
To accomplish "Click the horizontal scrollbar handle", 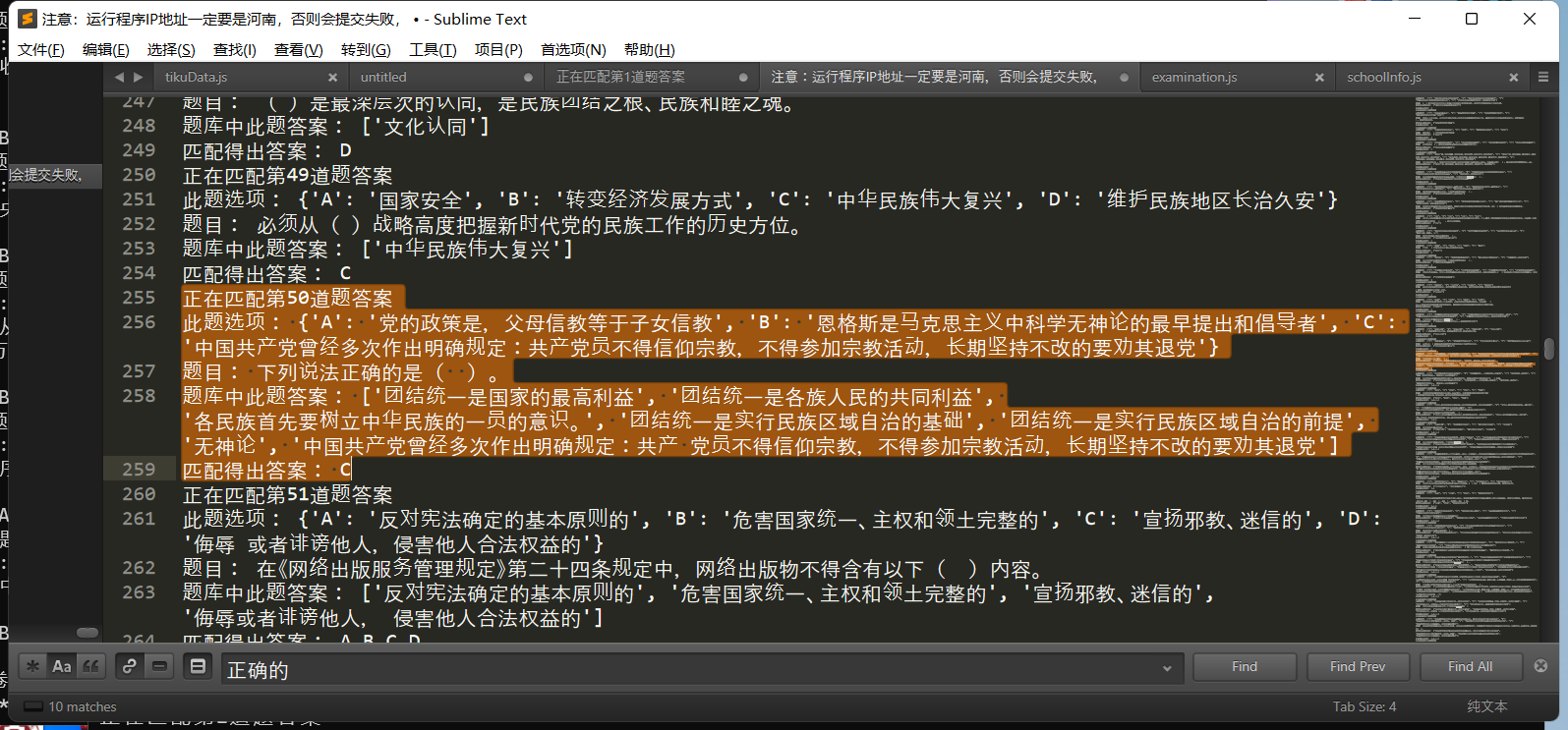I will 87,633.
